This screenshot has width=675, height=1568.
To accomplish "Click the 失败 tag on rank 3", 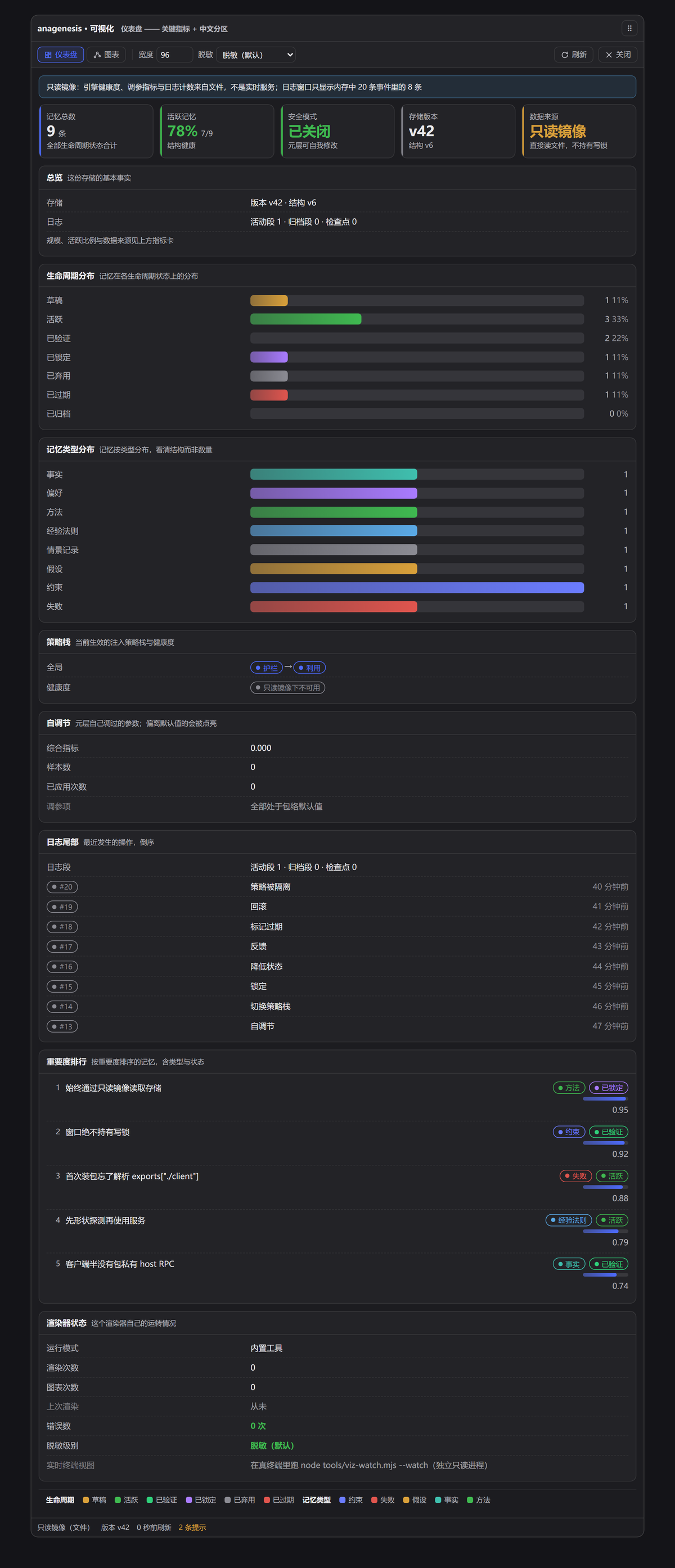I will [576, 1177].
